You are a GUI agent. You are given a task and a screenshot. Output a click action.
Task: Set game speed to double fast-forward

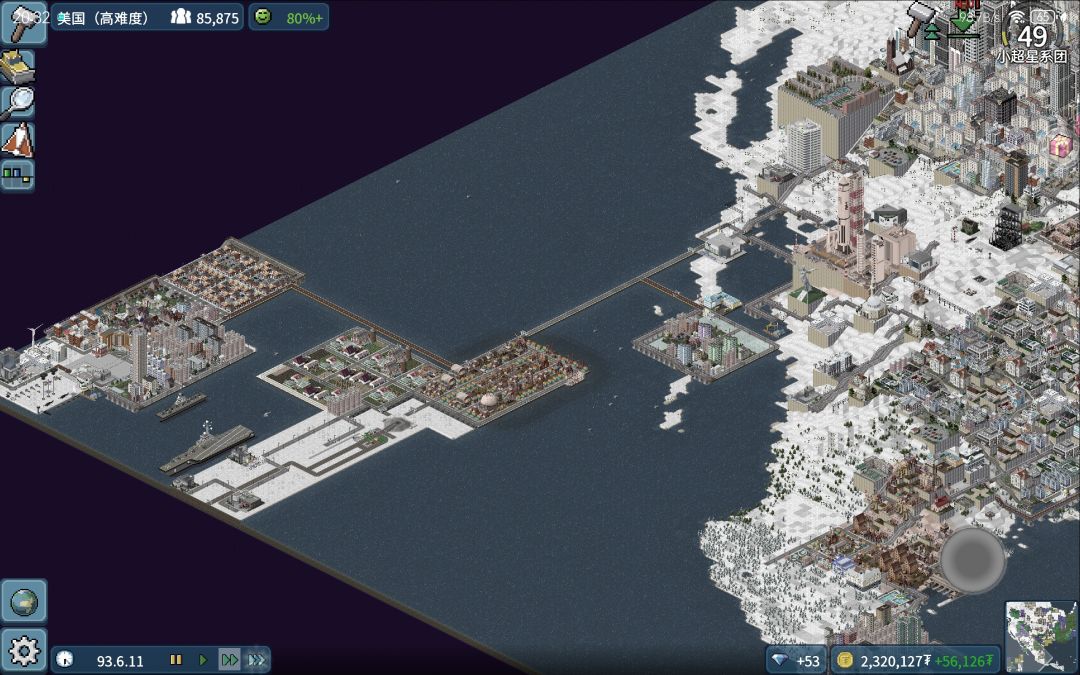[x=229, y=660]
